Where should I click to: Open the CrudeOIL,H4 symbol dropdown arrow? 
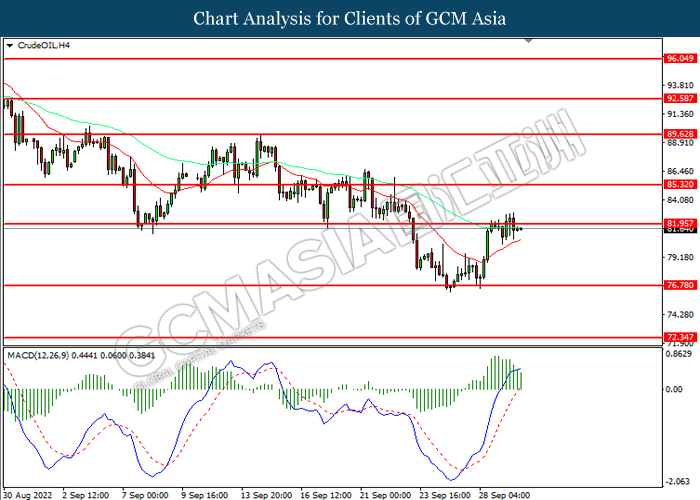click(10, 46)
